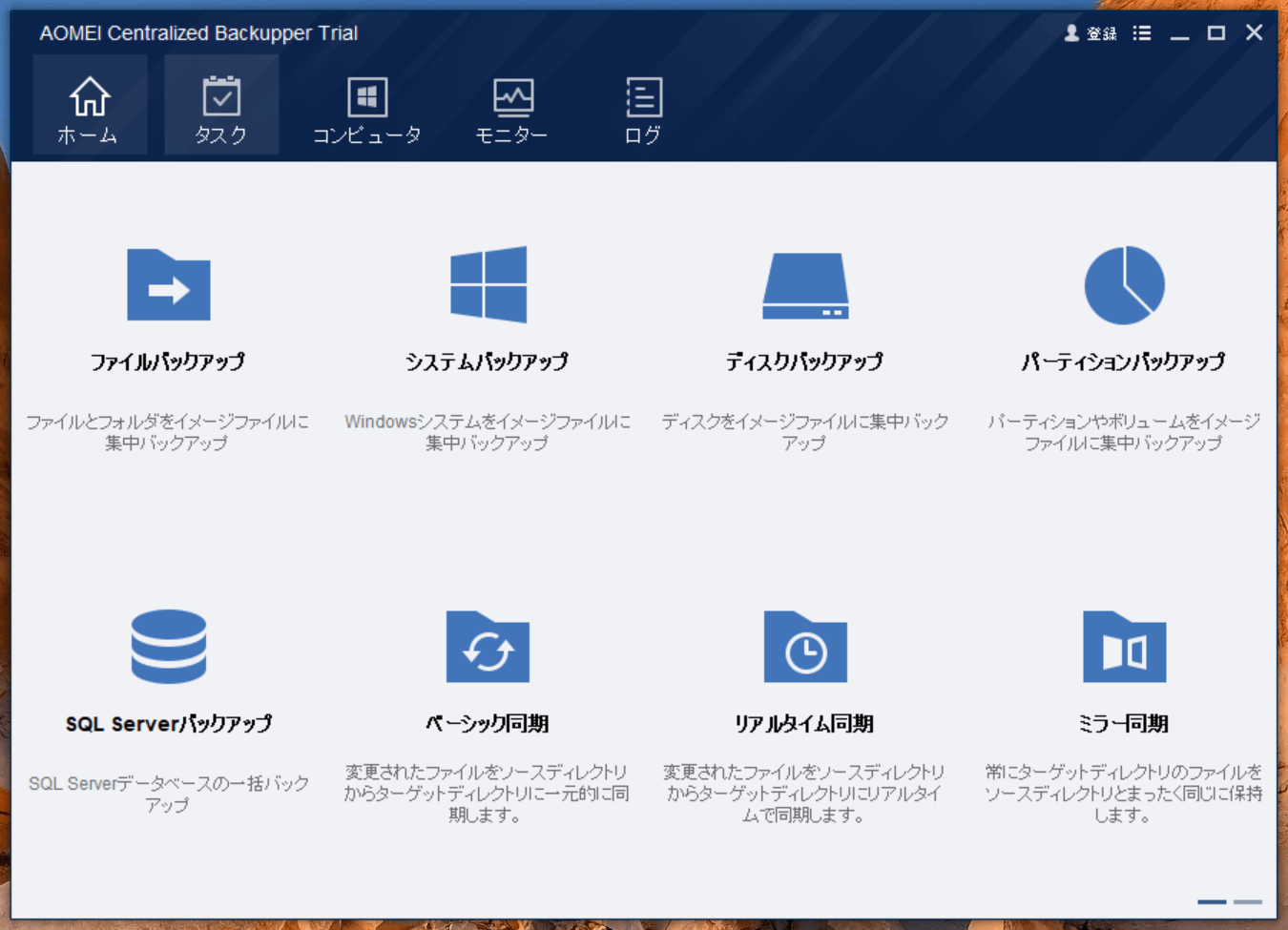This screenshot has height=930, width=1288.
Task: Click the ミラー同期 title label
Action: tap(1123, 724)
